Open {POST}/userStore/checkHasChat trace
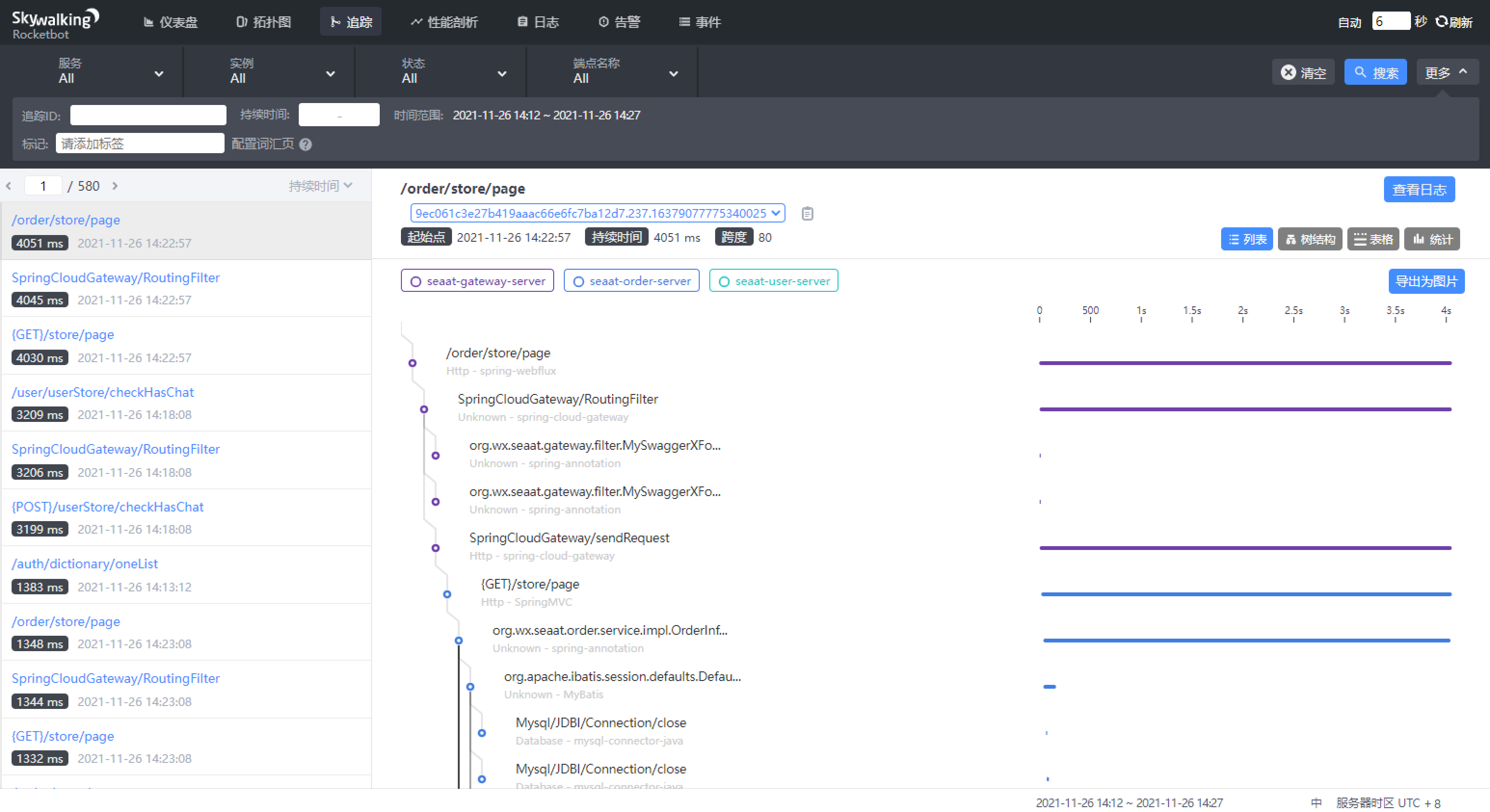This screenshot has height=812, width=1490. click(186, 517)
